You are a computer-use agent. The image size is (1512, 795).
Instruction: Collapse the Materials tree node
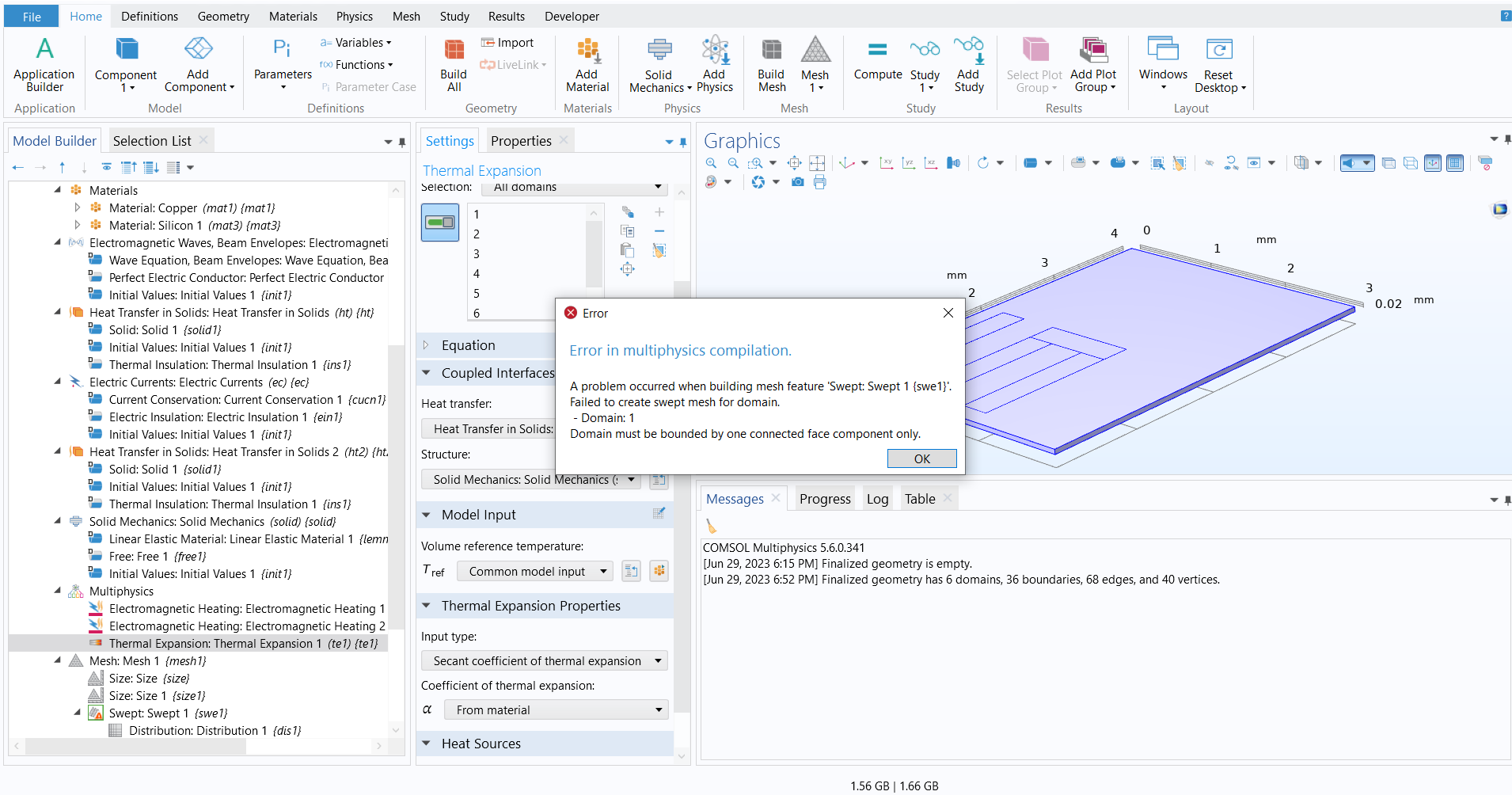tap(58, 190)
